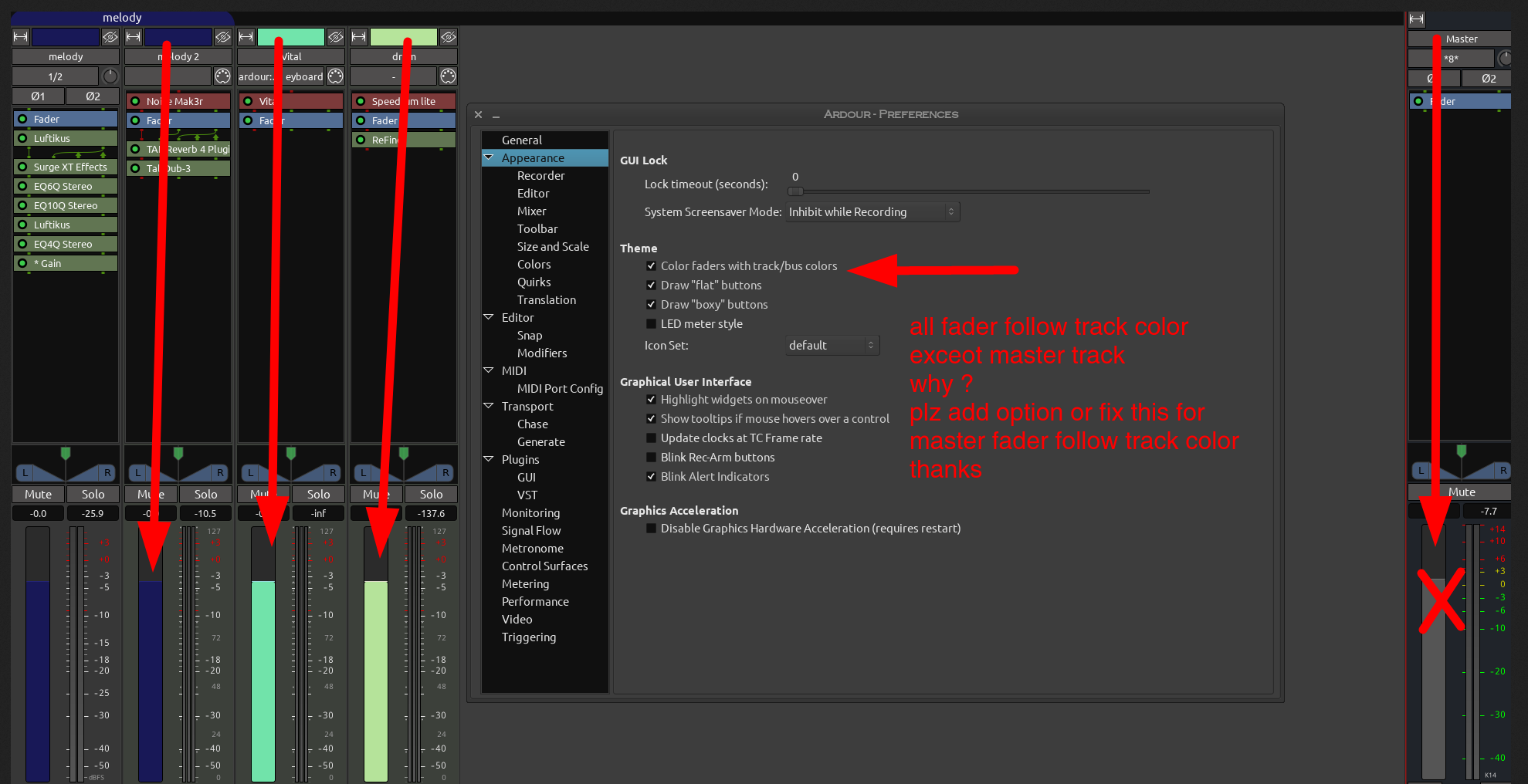The image size is (1528, 784).
Task: Open the System Screensaver Mode dropdown
Action: (872, 212)
